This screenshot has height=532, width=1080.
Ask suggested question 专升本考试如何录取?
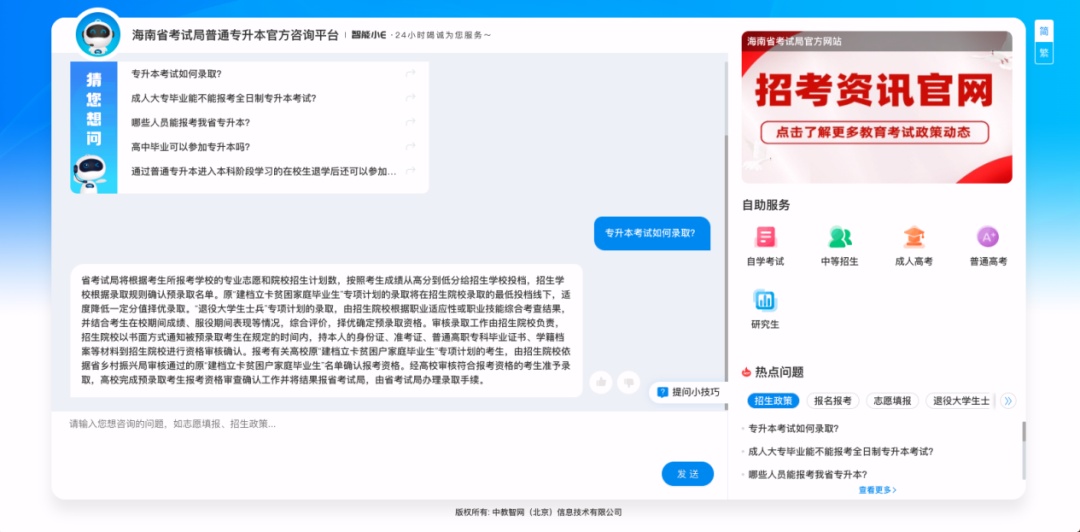point(176,74)
